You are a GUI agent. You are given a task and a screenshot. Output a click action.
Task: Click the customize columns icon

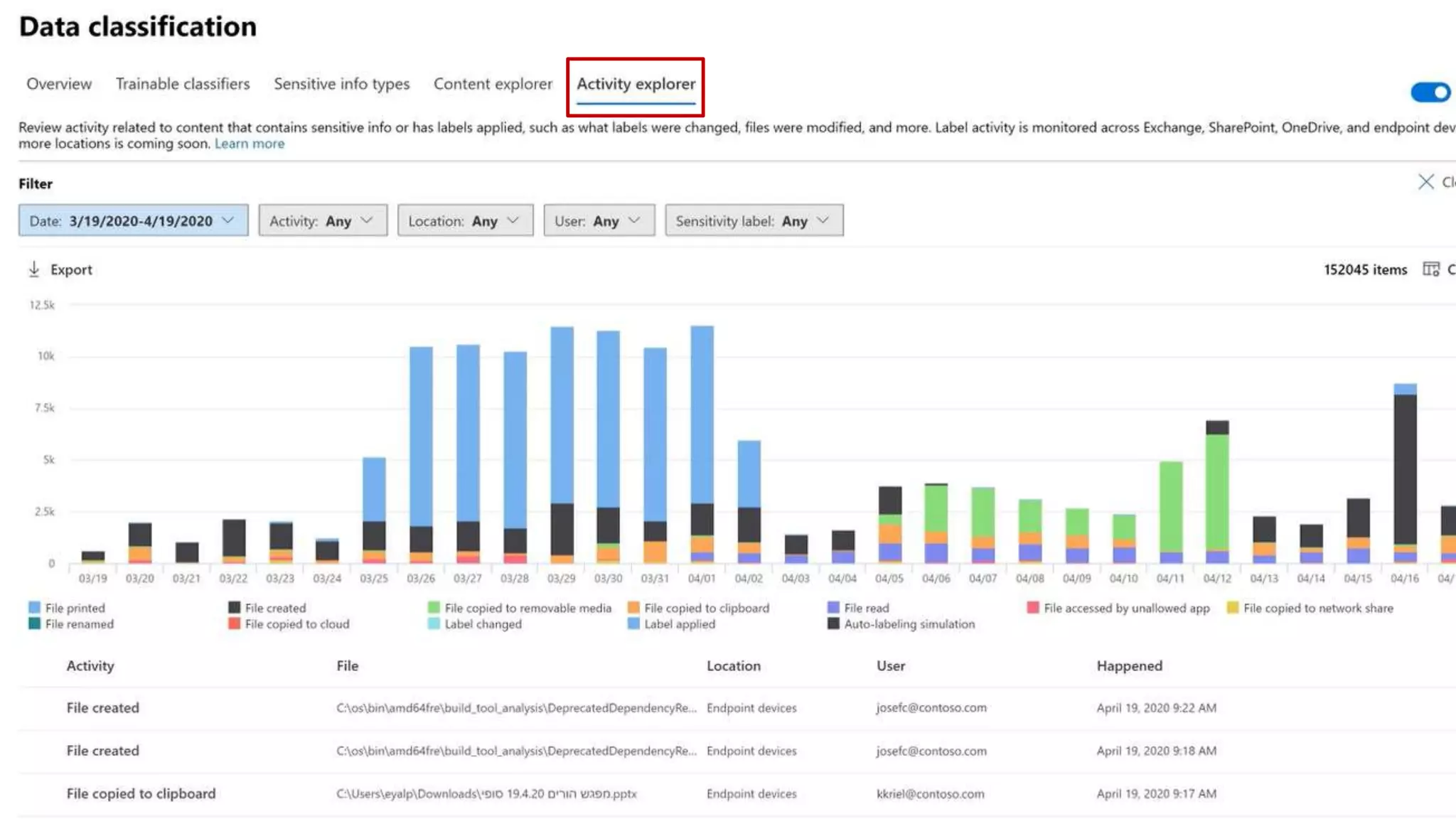click(1430, 269)
